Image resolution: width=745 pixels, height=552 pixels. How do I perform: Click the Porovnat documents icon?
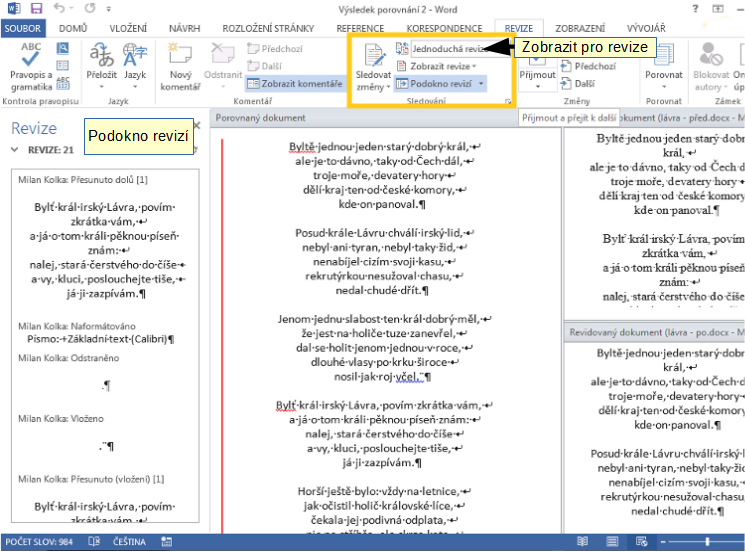(664, 55)
